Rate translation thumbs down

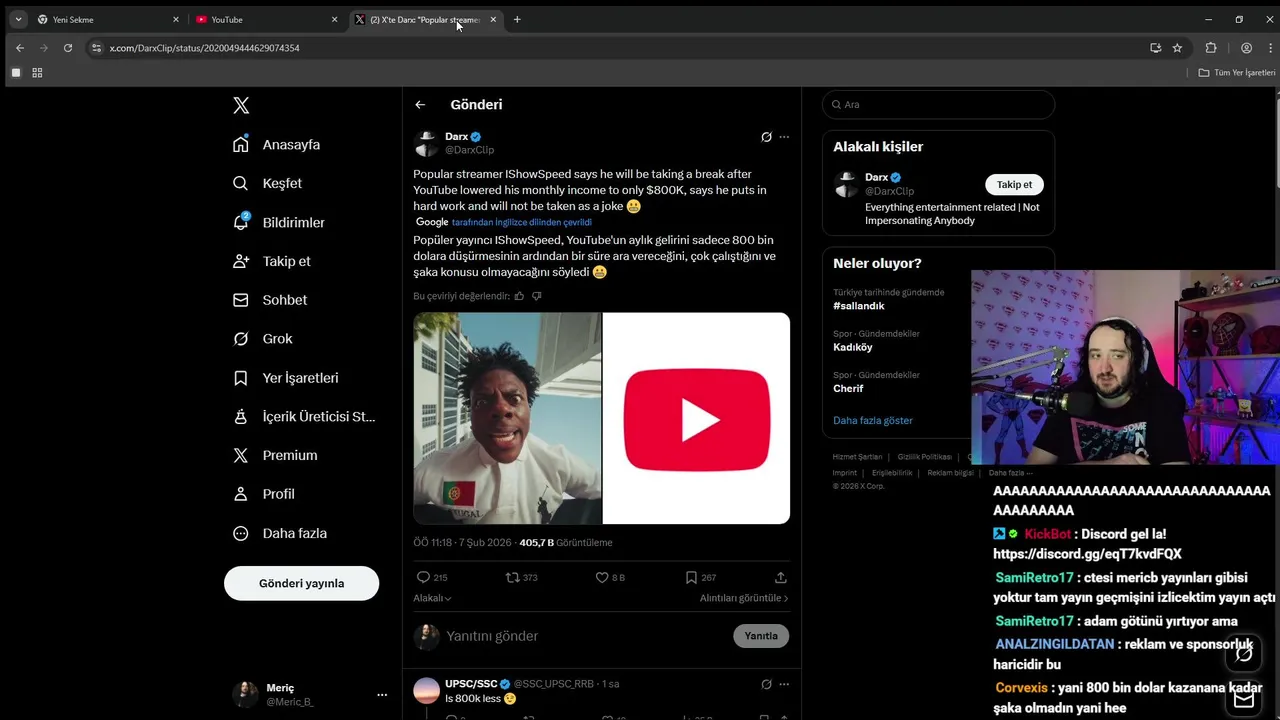click(x=537, y=296)
